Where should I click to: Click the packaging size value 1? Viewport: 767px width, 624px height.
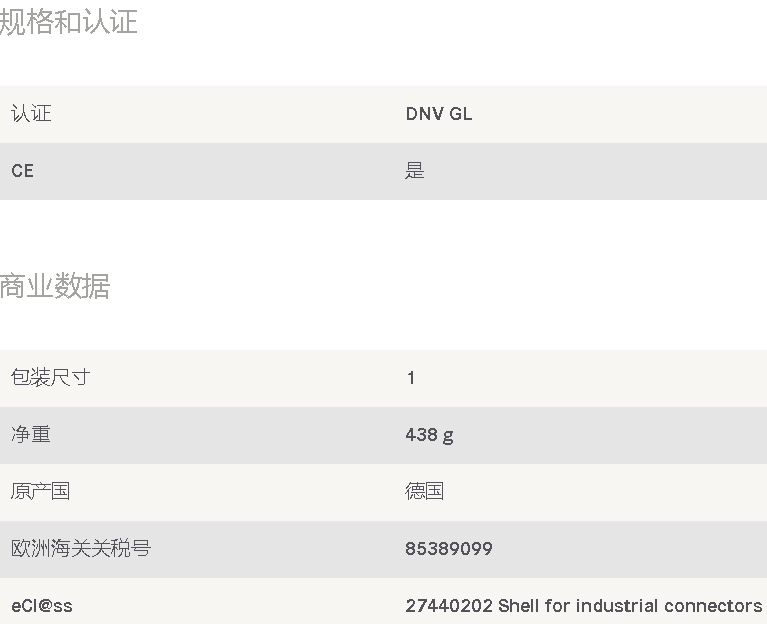pos(411,378)
